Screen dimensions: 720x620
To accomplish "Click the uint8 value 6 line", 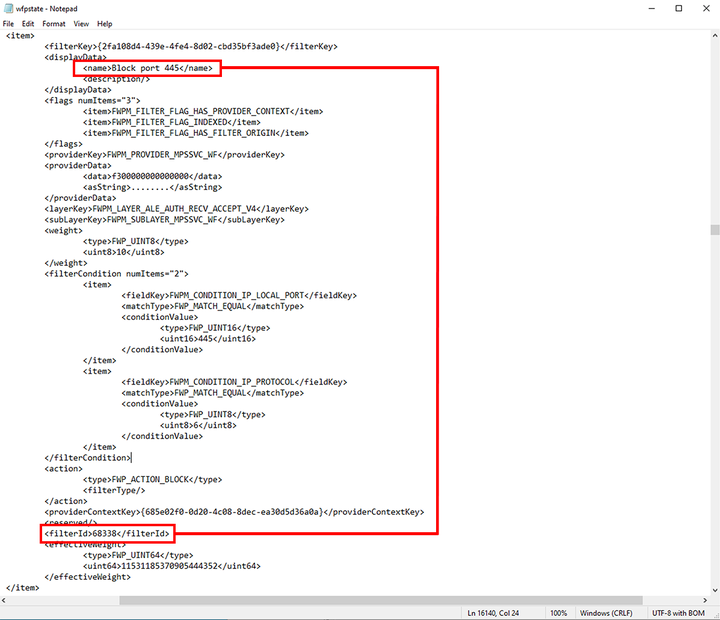I will click(x=198, y=425).
